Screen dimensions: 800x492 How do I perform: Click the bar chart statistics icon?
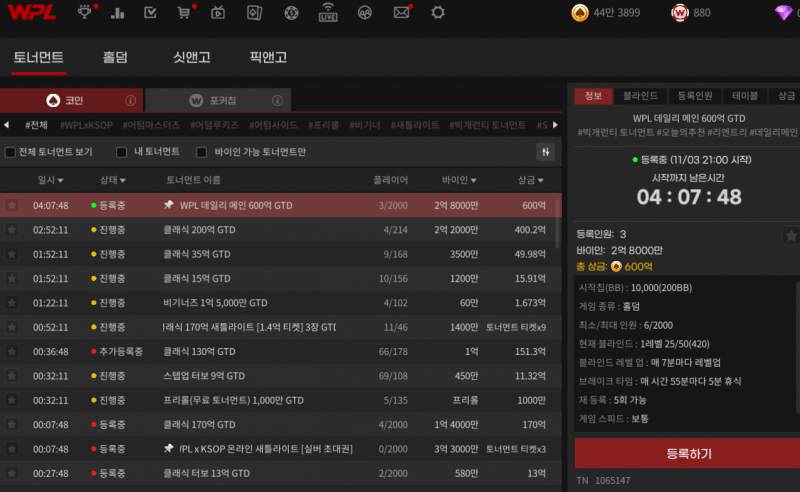click(118, 13)
